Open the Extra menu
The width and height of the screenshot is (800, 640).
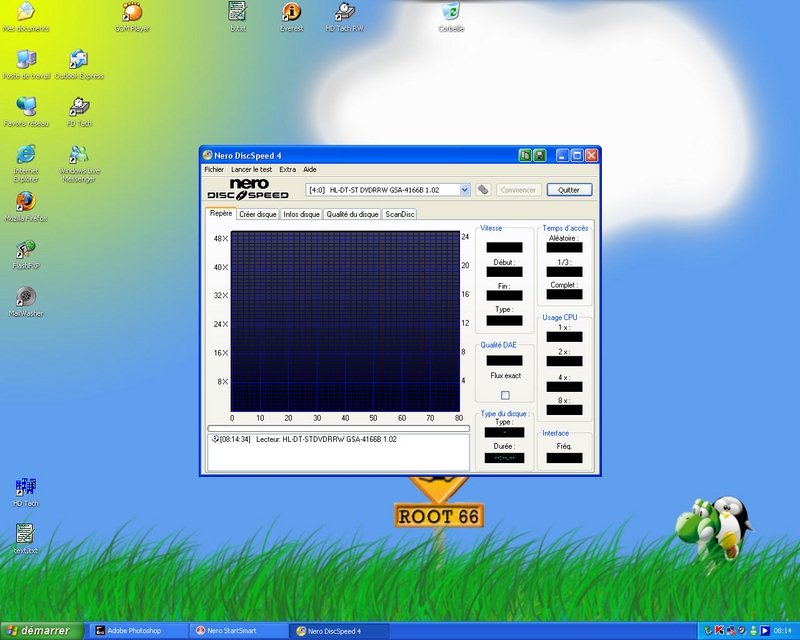(288, 169)
